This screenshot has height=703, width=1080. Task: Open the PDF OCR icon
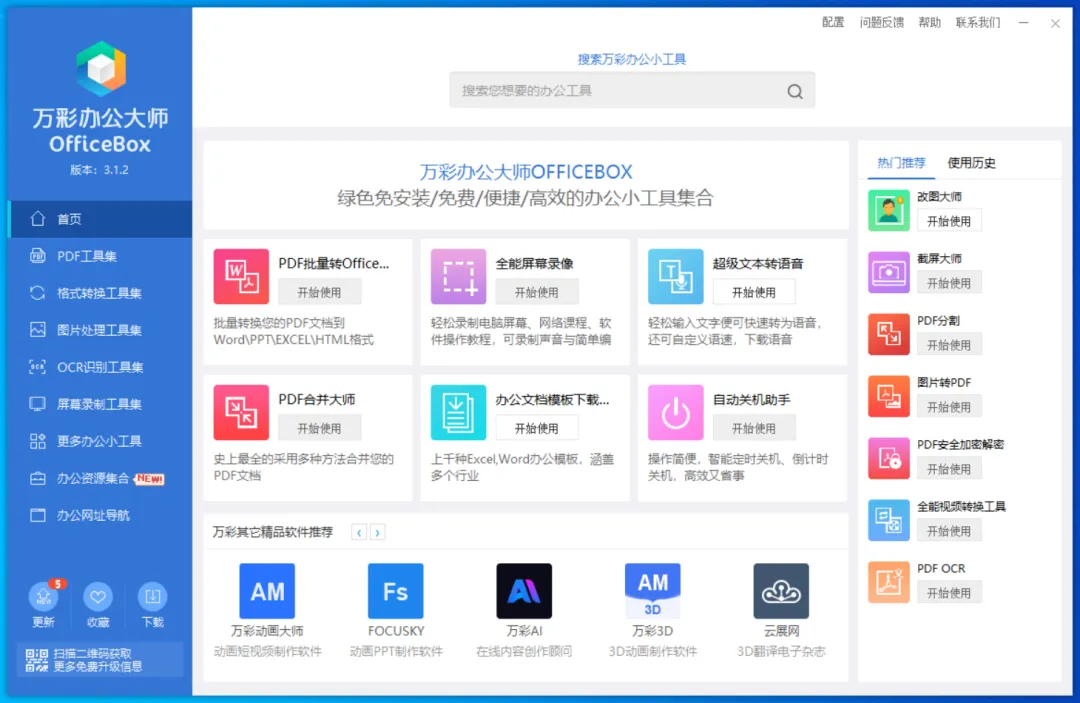[x=889, y=582]
